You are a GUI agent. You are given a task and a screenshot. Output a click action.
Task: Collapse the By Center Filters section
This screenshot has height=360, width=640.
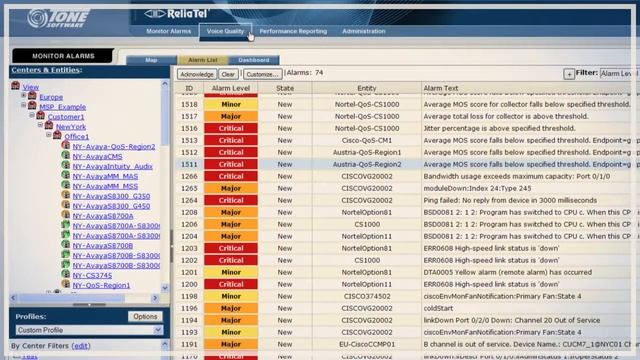click(165, 345)
